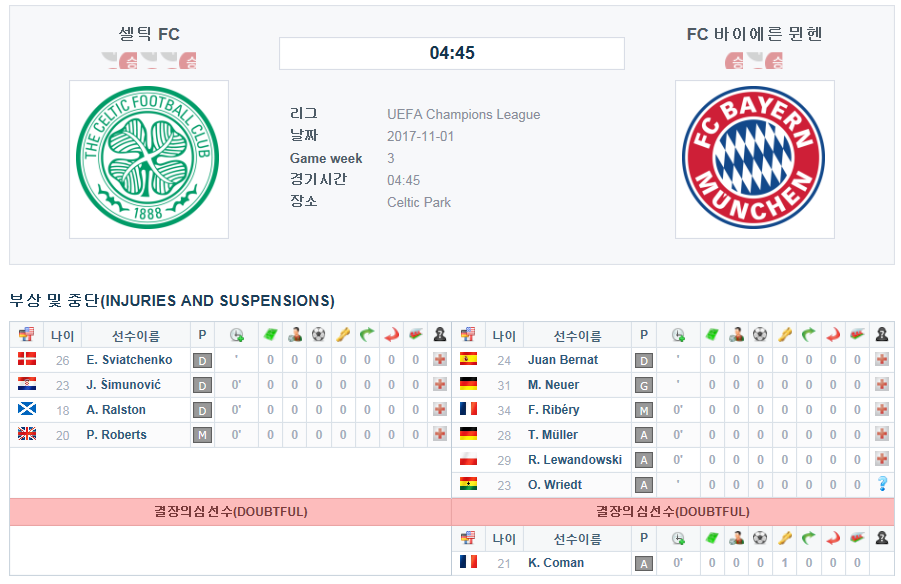Click the Celtic FC club crest
The width and height of the screenshot is (901, 584).
(x=148, y=159)
